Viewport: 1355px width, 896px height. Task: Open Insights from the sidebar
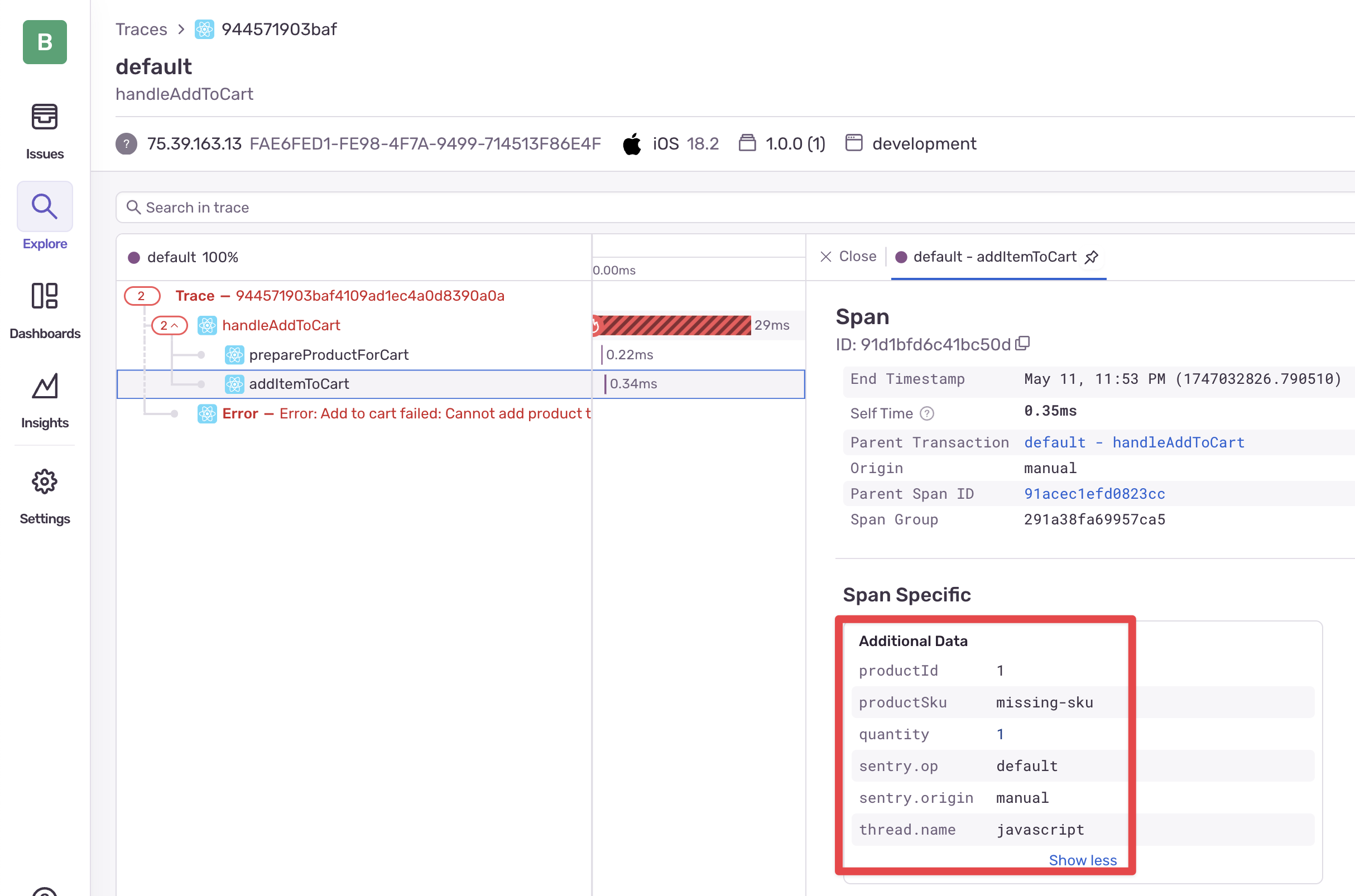[x=45, y=401]
